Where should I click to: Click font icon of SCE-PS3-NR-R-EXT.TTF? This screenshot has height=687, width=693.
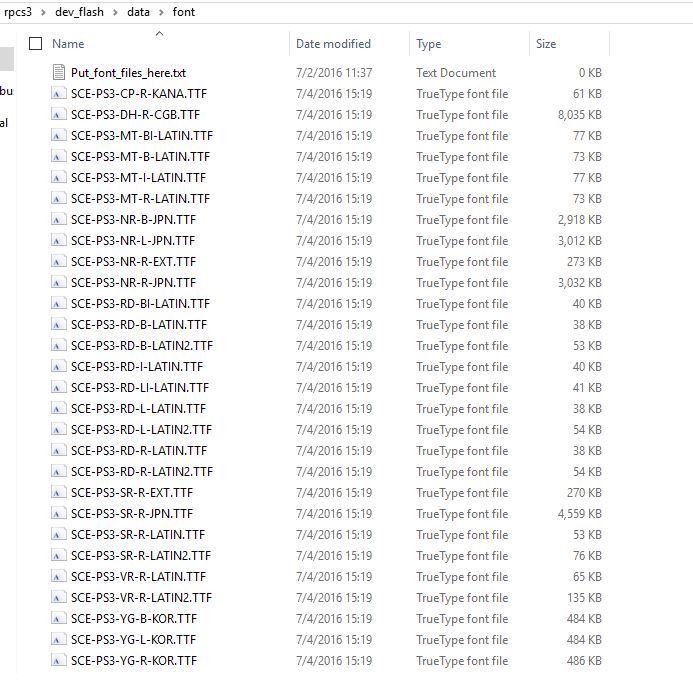[58, 262]
